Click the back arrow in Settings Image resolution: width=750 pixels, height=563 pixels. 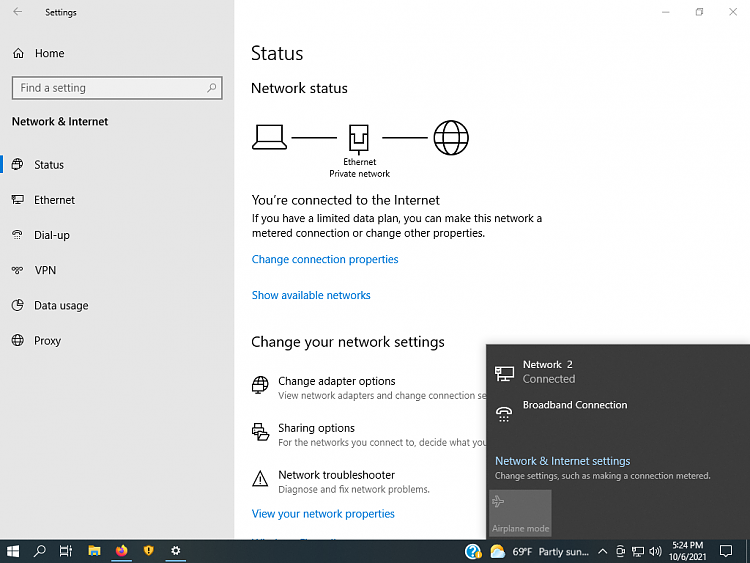pyautogui.click(x=17, y=13)
